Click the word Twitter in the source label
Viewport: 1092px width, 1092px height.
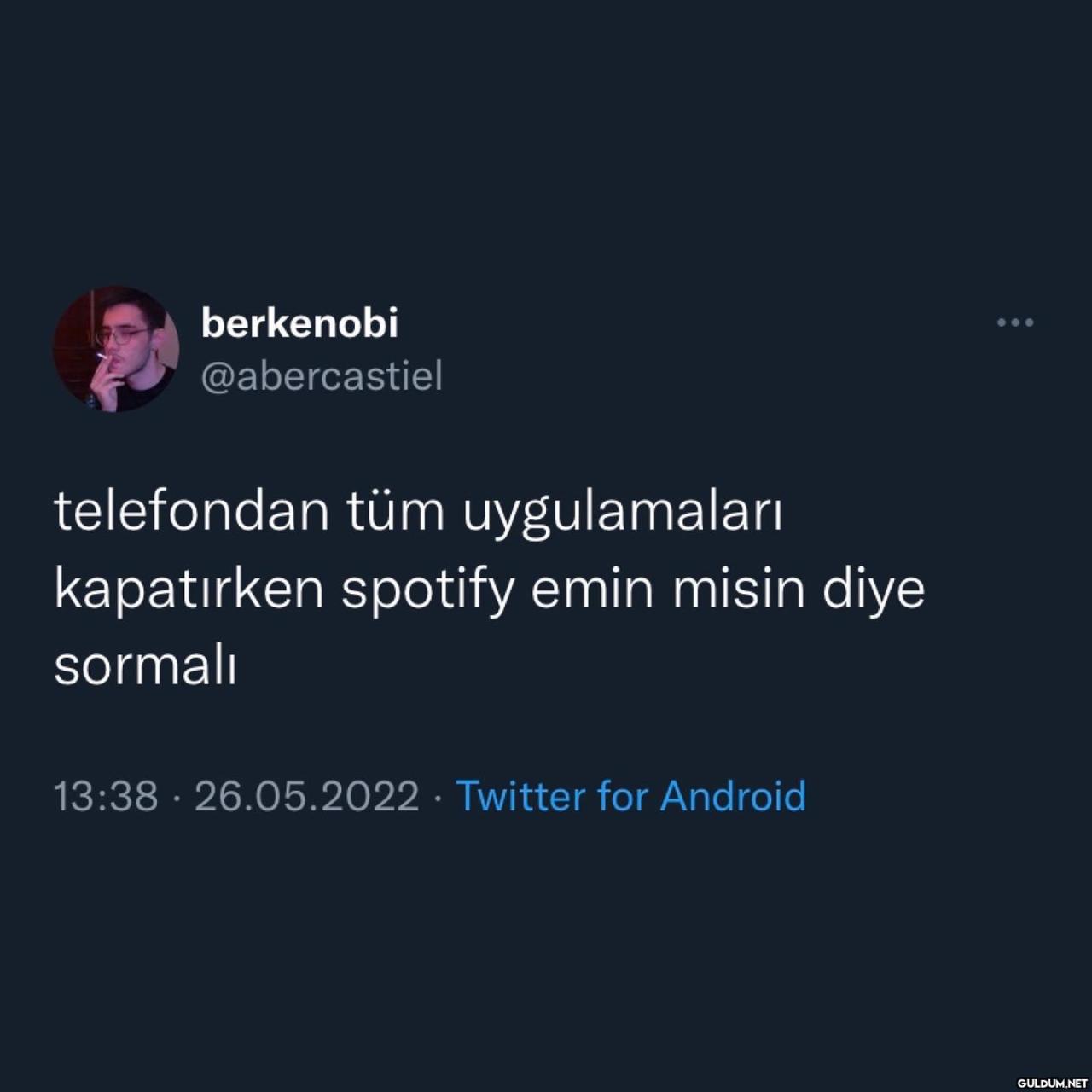[x=520, y=796]
